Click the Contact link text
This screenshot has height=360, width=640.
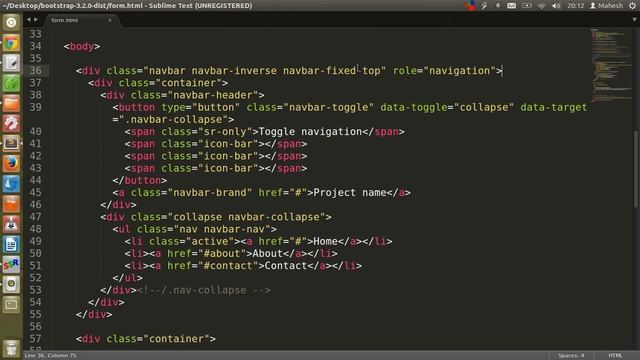tap(286, 266)
